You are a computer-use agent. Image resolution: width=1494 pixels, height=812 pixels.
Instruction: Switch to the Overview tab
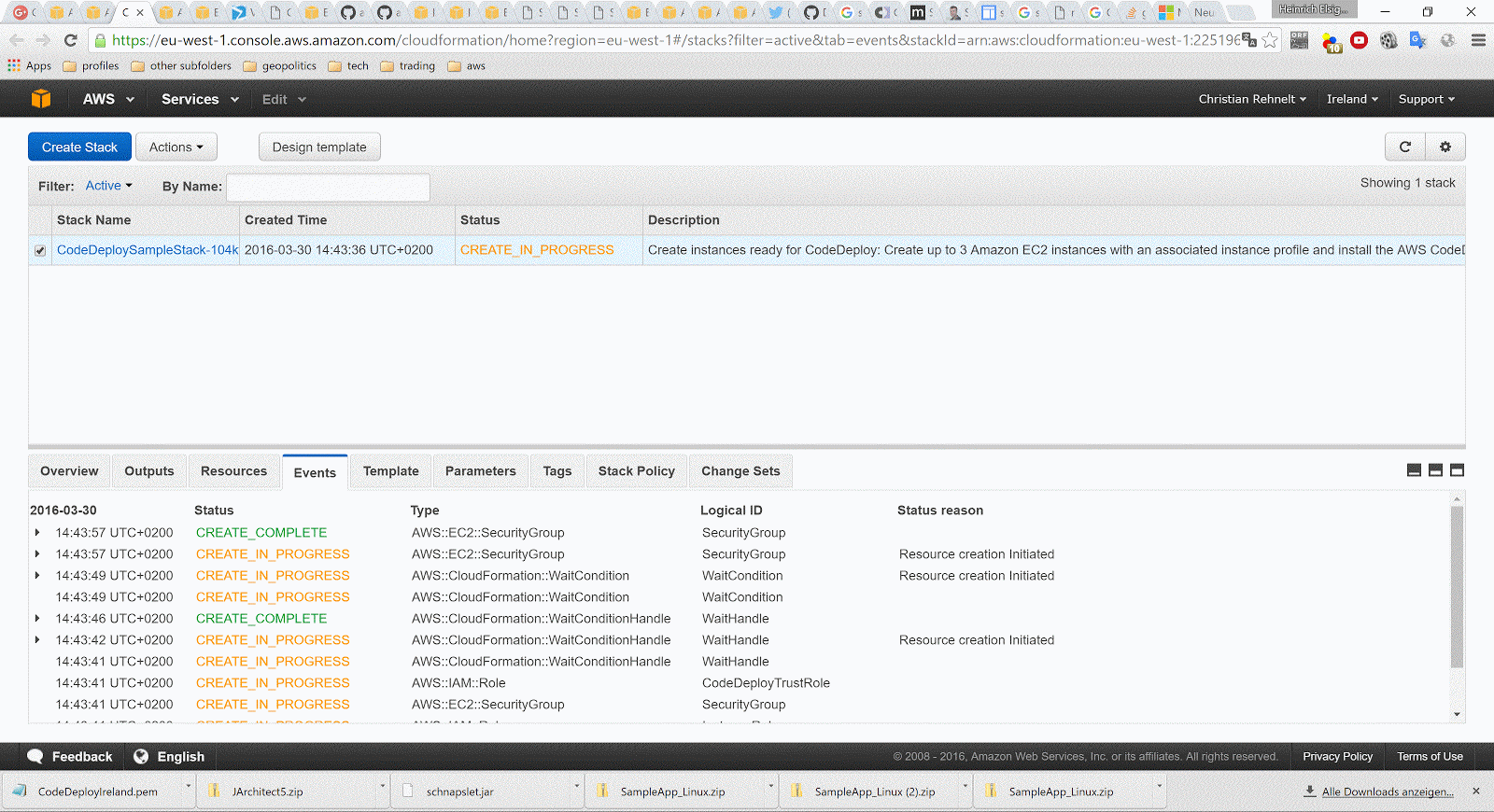click(69, 471)
